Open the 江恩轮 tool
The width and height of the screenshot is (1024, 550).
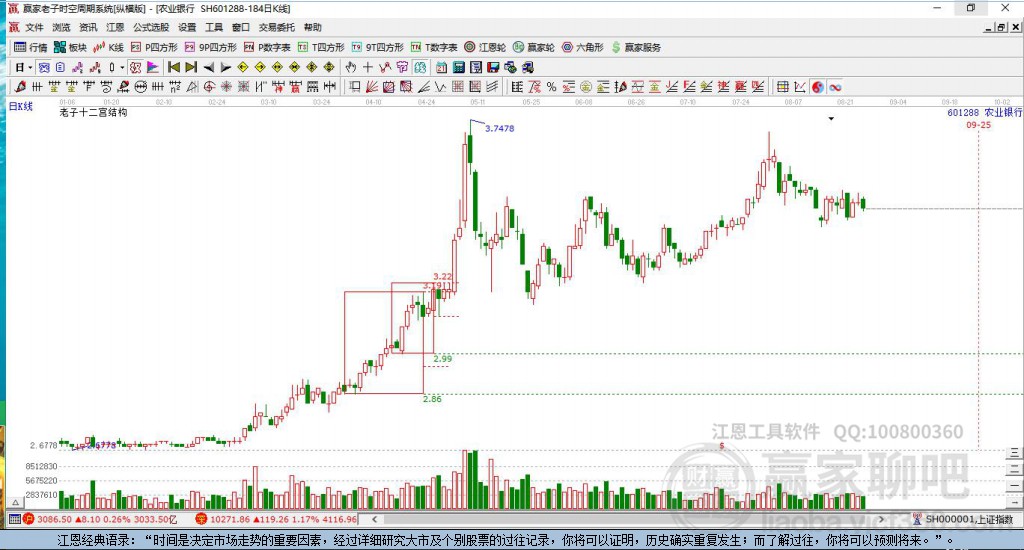[485, 47]
